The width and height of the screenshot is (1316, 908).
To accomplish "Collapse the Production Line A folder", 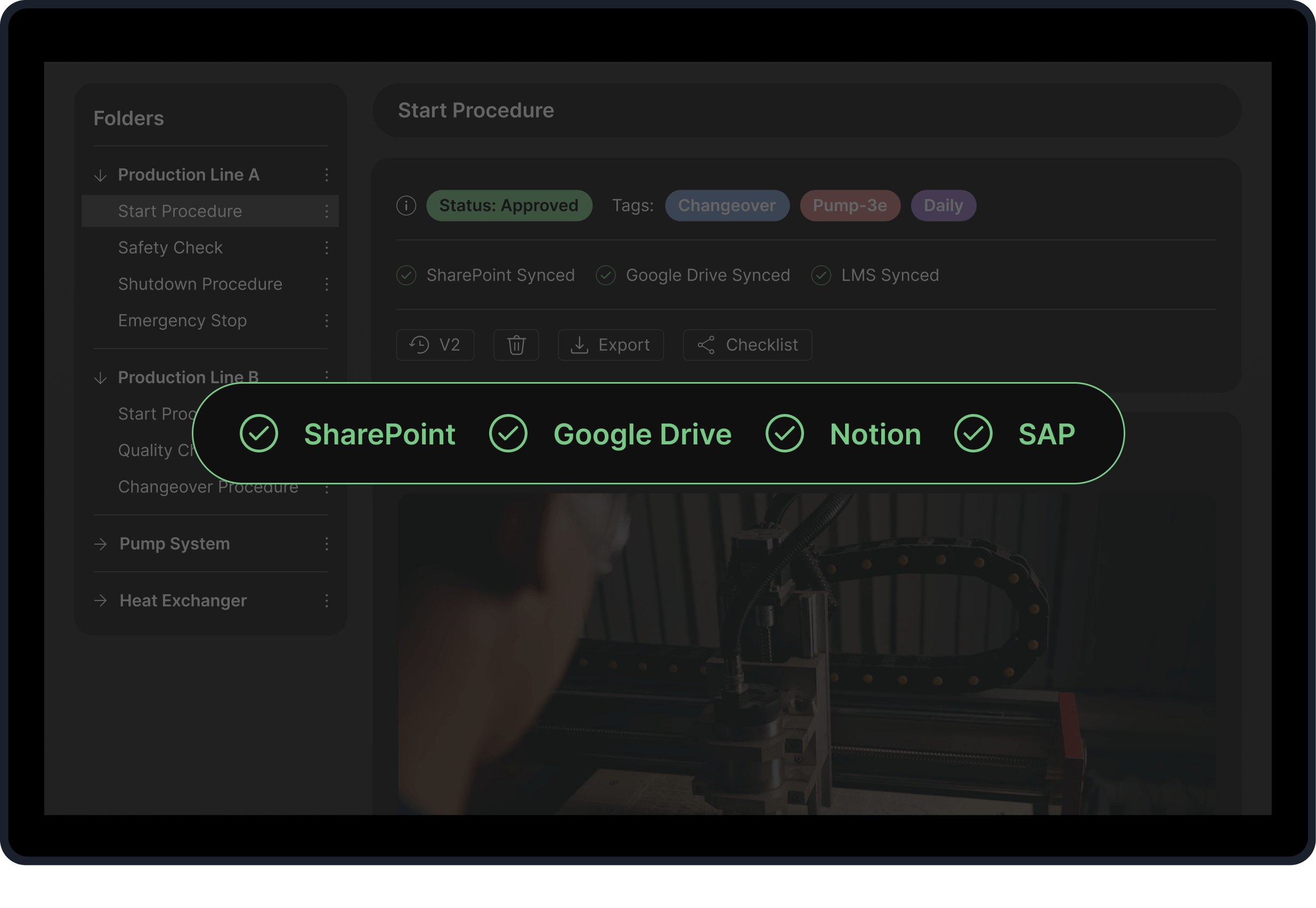I will (x=101, y=175).
